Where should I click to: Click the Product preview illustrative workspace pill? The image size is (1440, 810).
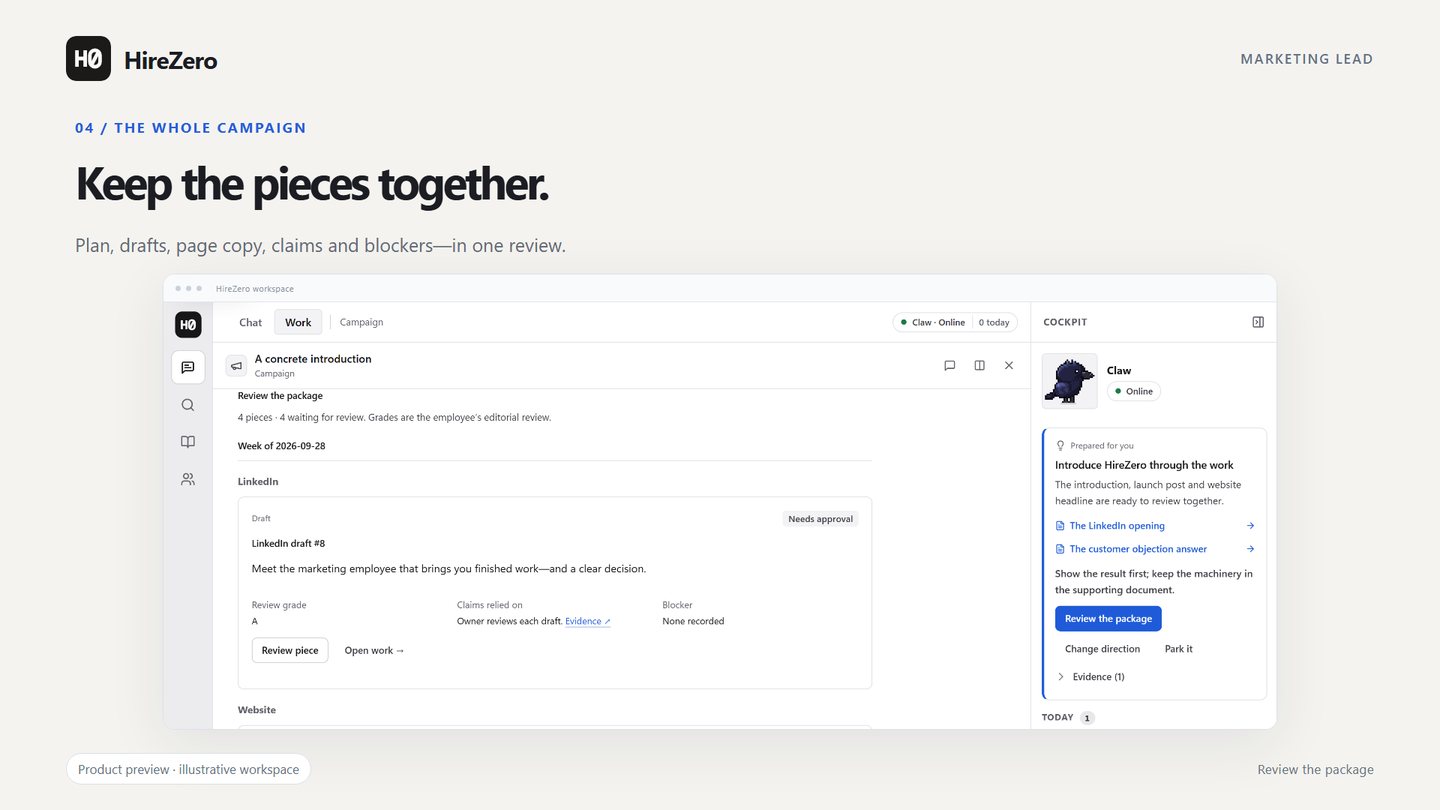pos(189,769)
